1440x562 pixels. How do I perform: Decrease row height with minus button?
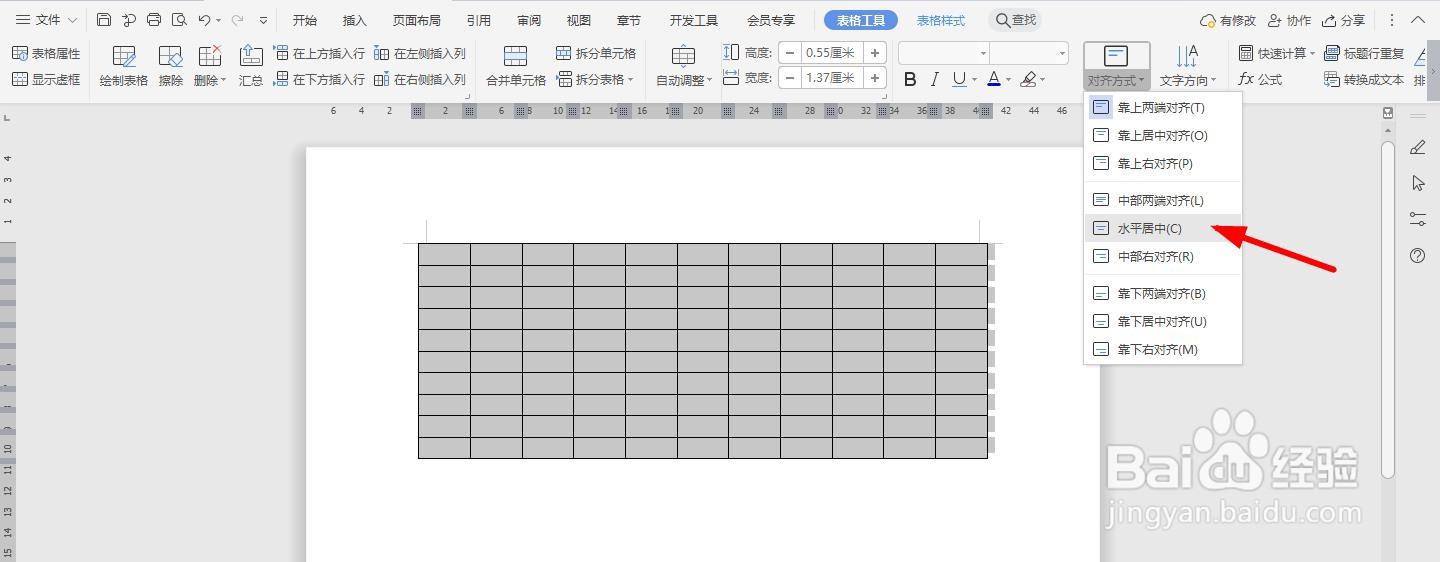pos(790,53)
